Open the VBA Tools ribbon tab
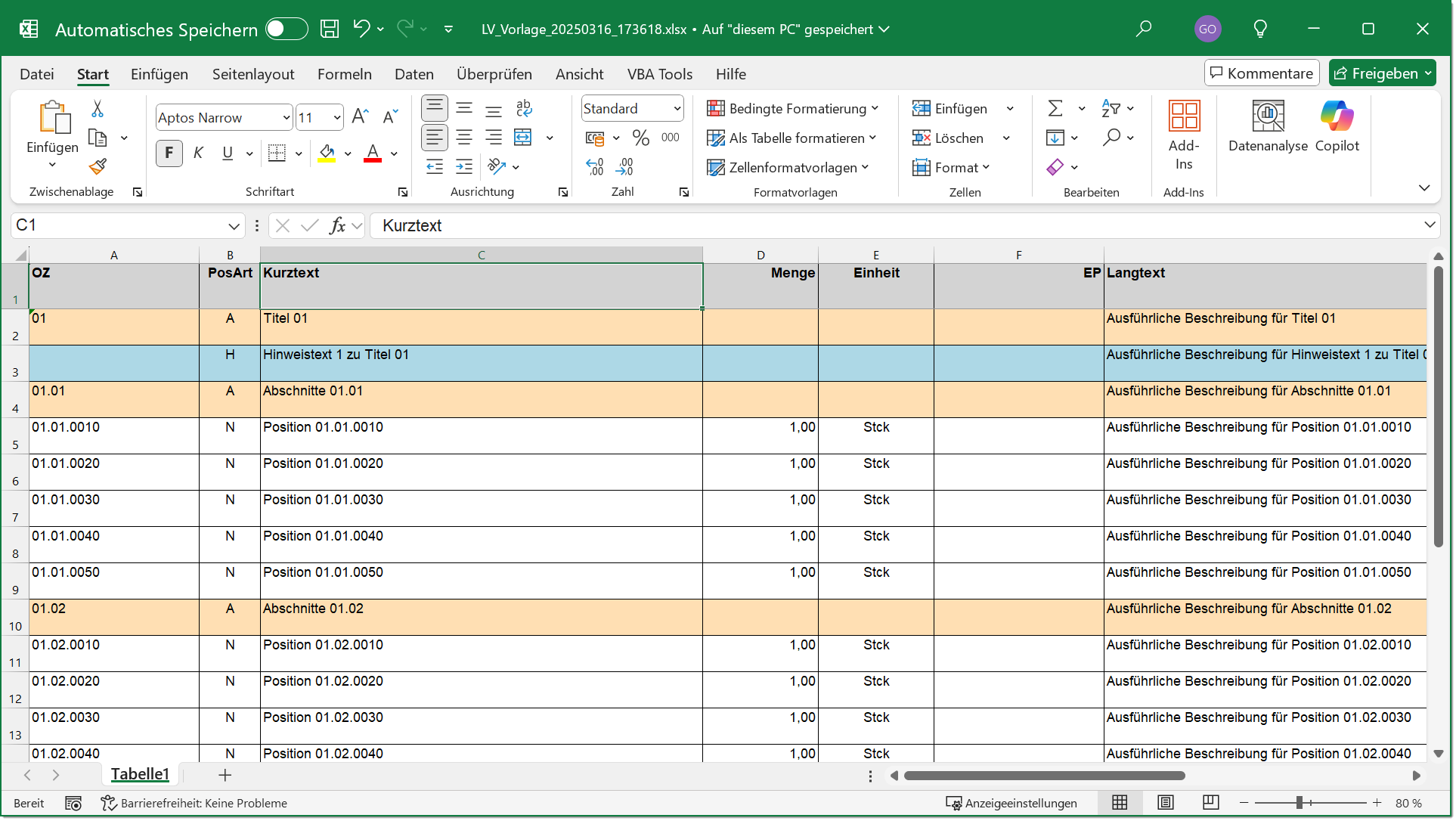The image size is (1456, 821). pos(659,74)
